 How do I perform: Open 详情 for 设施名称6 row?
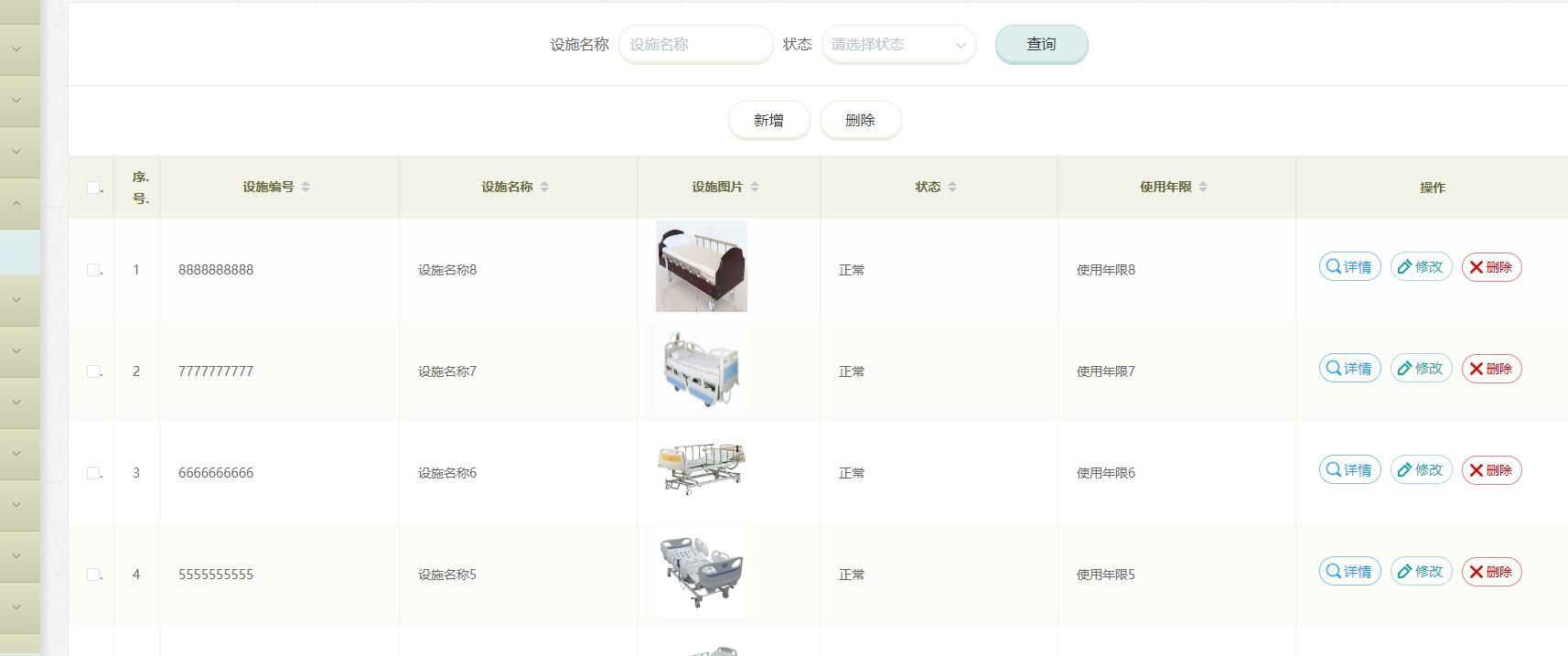pyautogui.click(x=1349, y=470)
